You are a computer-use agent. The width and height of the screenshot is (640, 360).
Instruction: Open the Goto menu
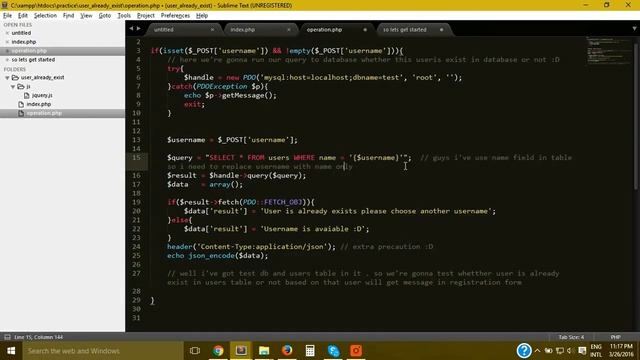[x=104, y=16]
